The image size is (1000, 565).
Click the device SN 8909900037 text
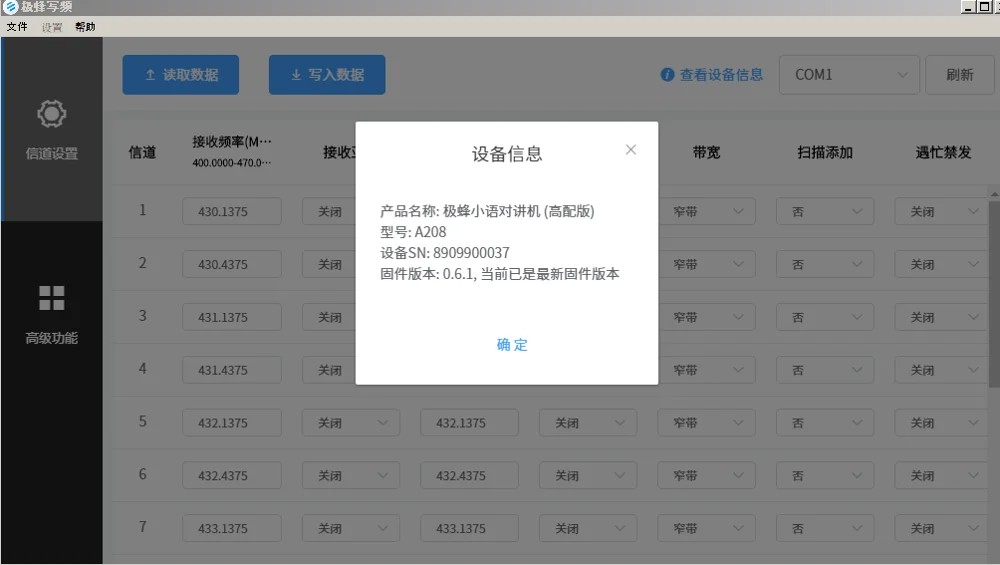[445, 253]
